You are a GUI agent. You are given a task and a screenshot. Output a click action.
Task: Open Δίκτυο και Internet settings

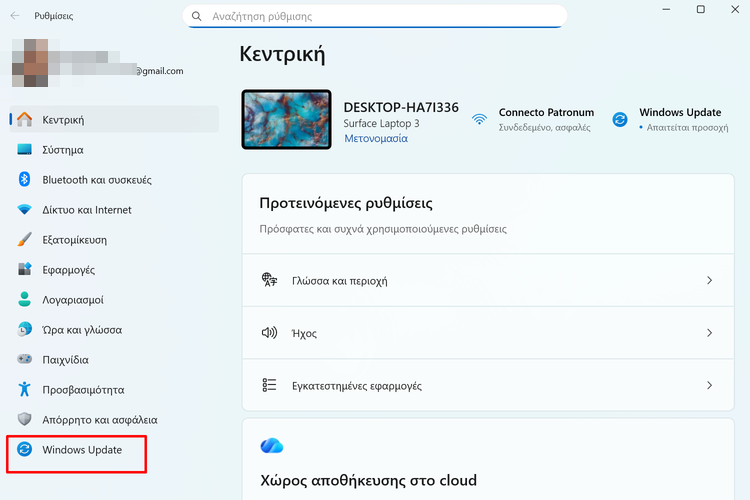(x=86, y=210)
